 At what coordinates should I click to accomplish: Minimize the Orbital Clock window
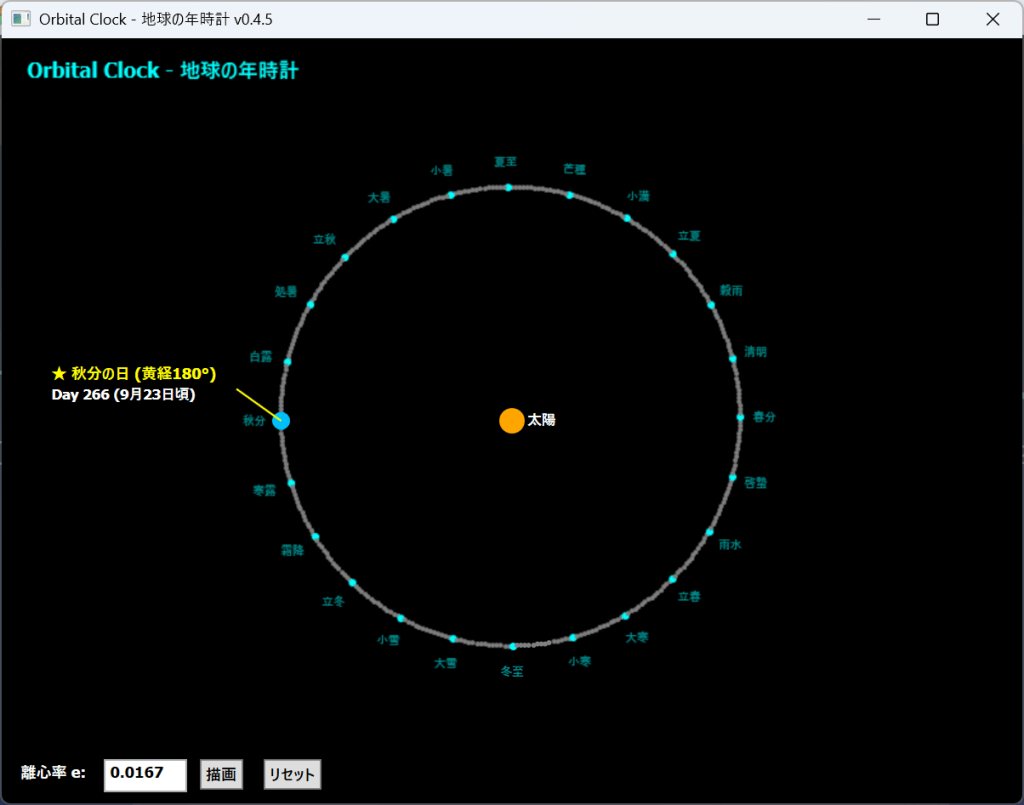(x=874, y=19)
